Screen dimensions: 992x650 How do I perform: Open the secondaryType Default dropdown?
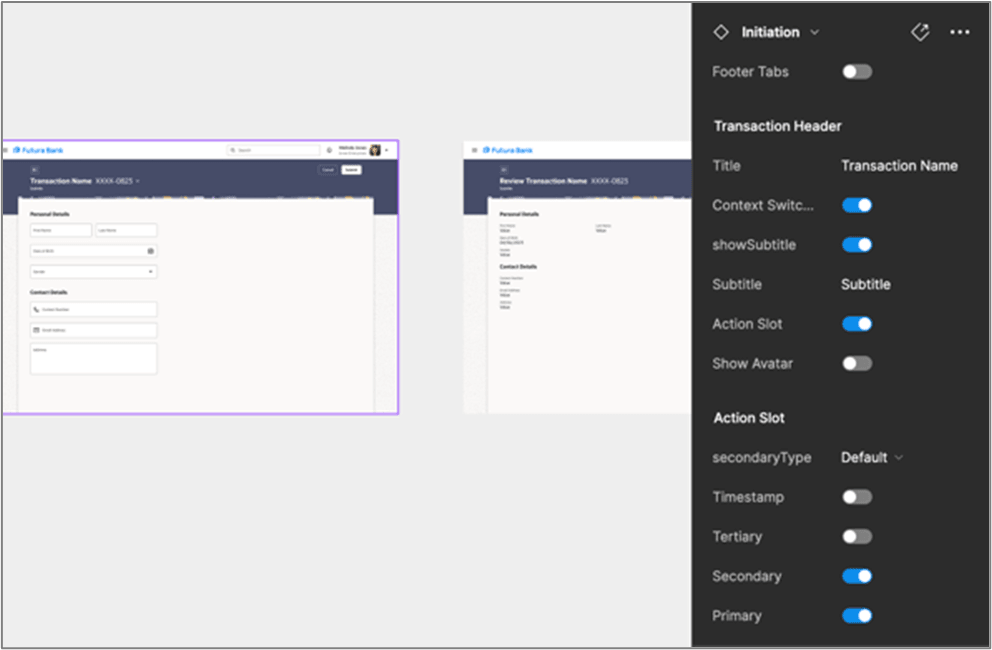click(871, 457)
